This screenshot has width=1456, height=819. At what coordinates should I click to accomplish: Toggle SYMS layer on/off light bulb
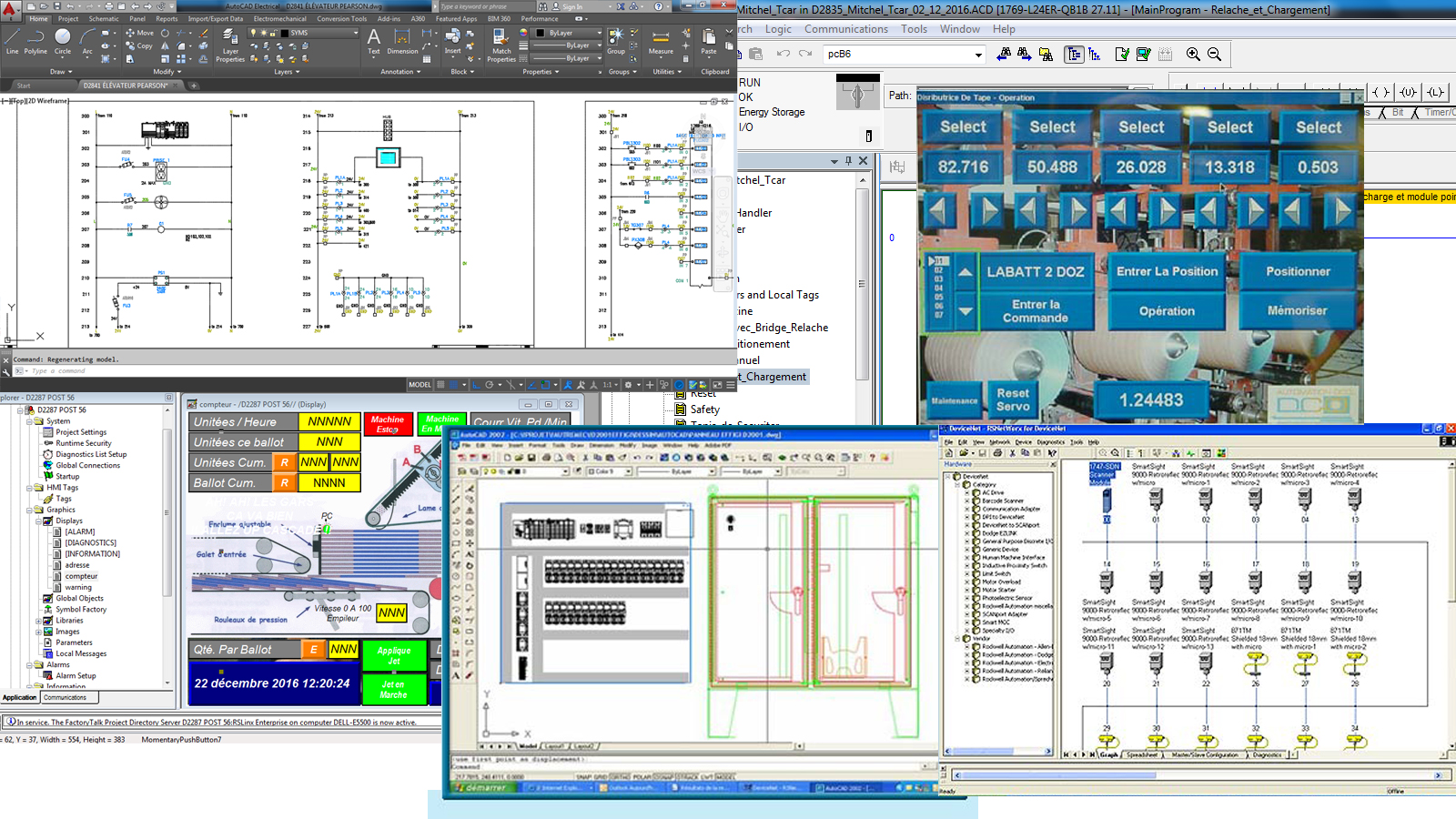(255, 33)
